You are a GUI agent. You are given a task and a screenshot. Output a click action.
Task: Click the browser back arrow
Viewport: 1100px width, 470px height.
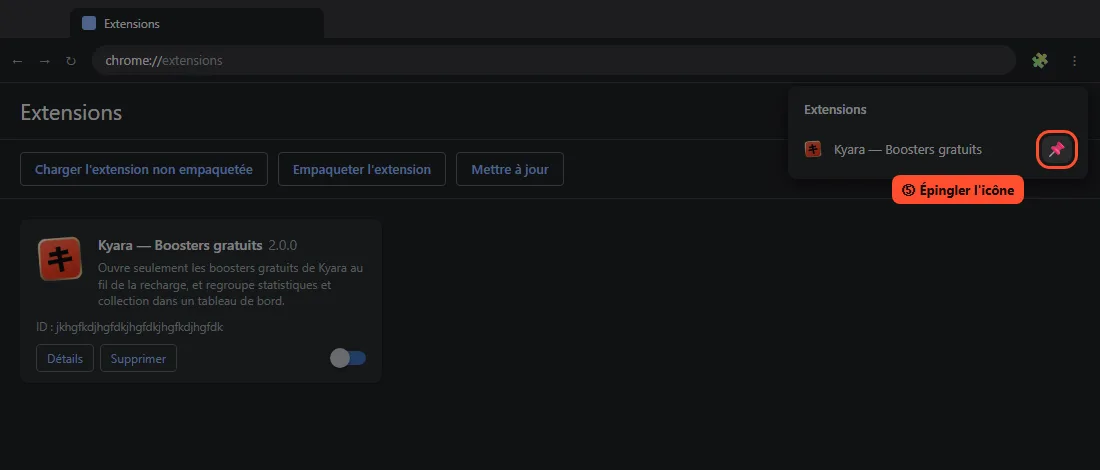[18, 61]
